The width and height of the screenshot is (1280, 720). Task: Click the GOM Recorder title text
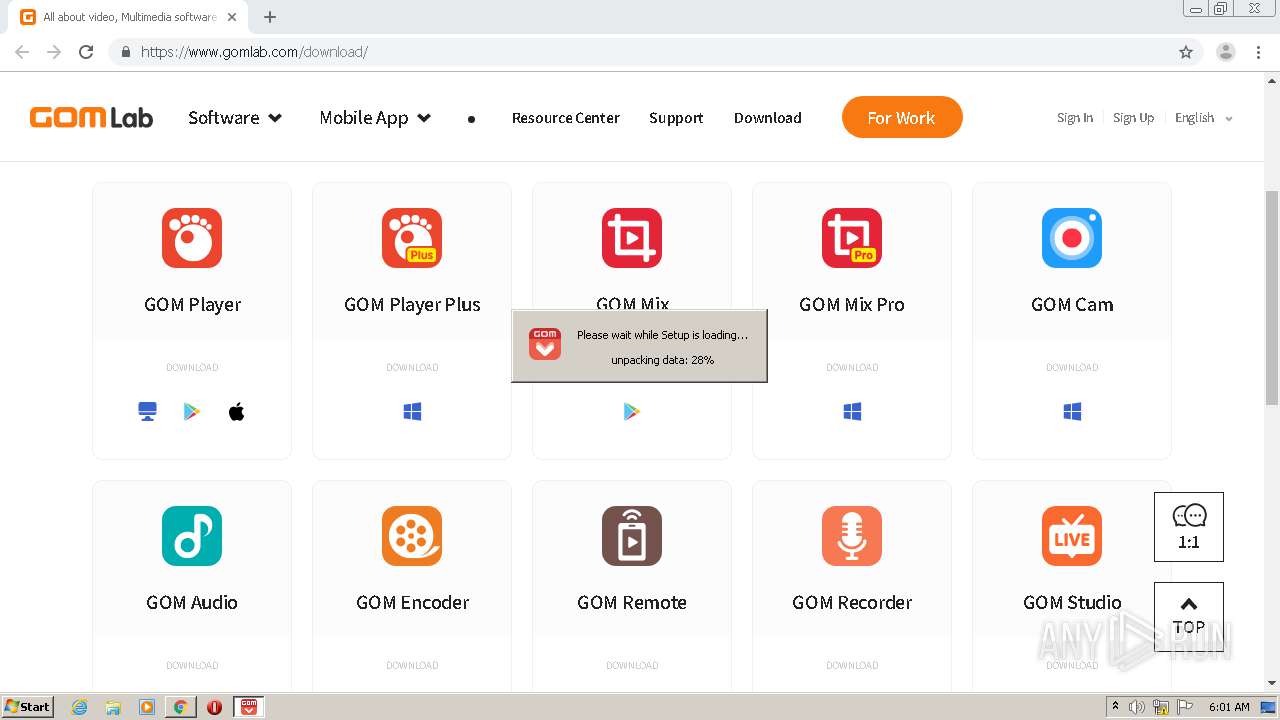(852, 602)
